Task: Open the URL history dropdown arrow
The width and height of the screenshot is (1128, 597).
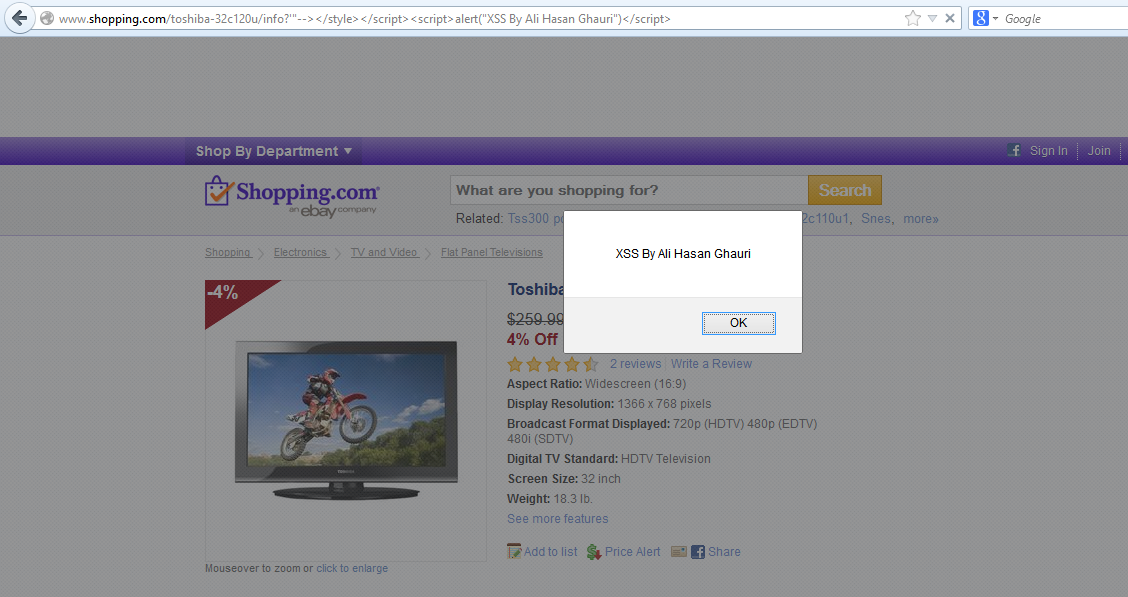Action: click(932, 19)
